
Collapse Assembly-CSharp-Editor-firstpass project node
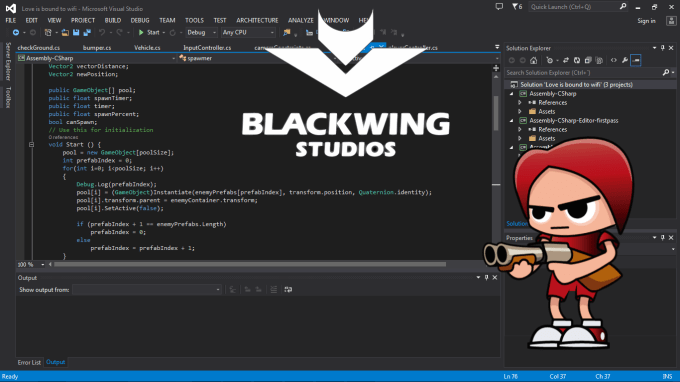pyautogui.click(x=512, y=121)
